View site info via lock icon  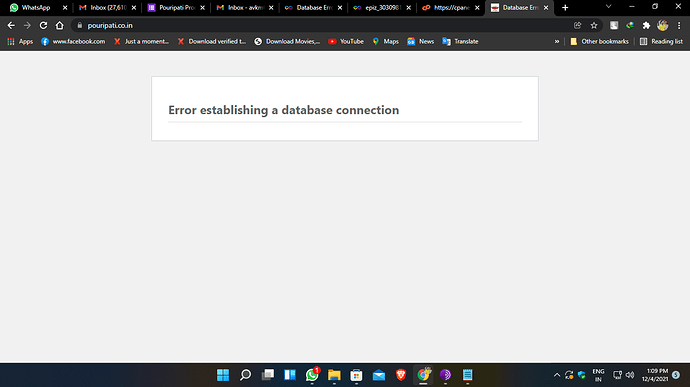tap(80, 26)
